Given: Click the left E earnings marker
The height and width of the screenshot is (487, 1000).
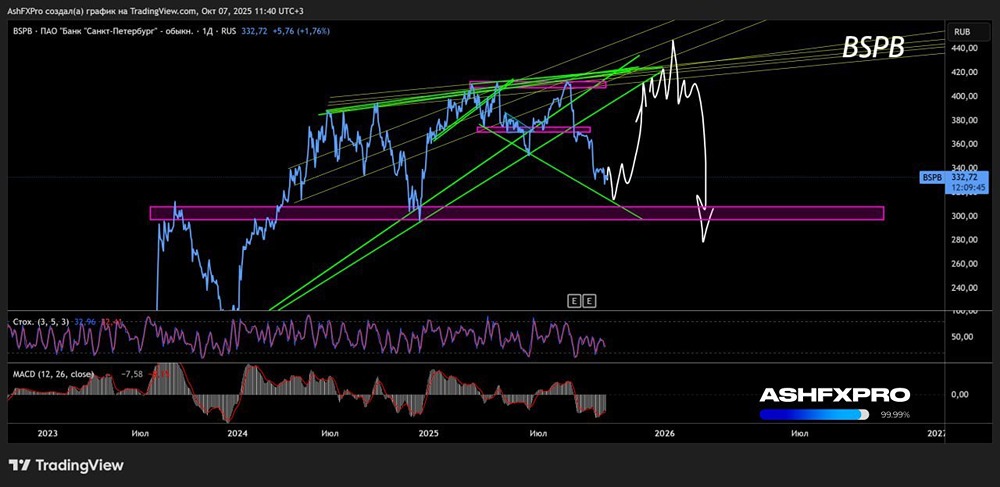Looking at the screenshot, I should pos(574,301).
